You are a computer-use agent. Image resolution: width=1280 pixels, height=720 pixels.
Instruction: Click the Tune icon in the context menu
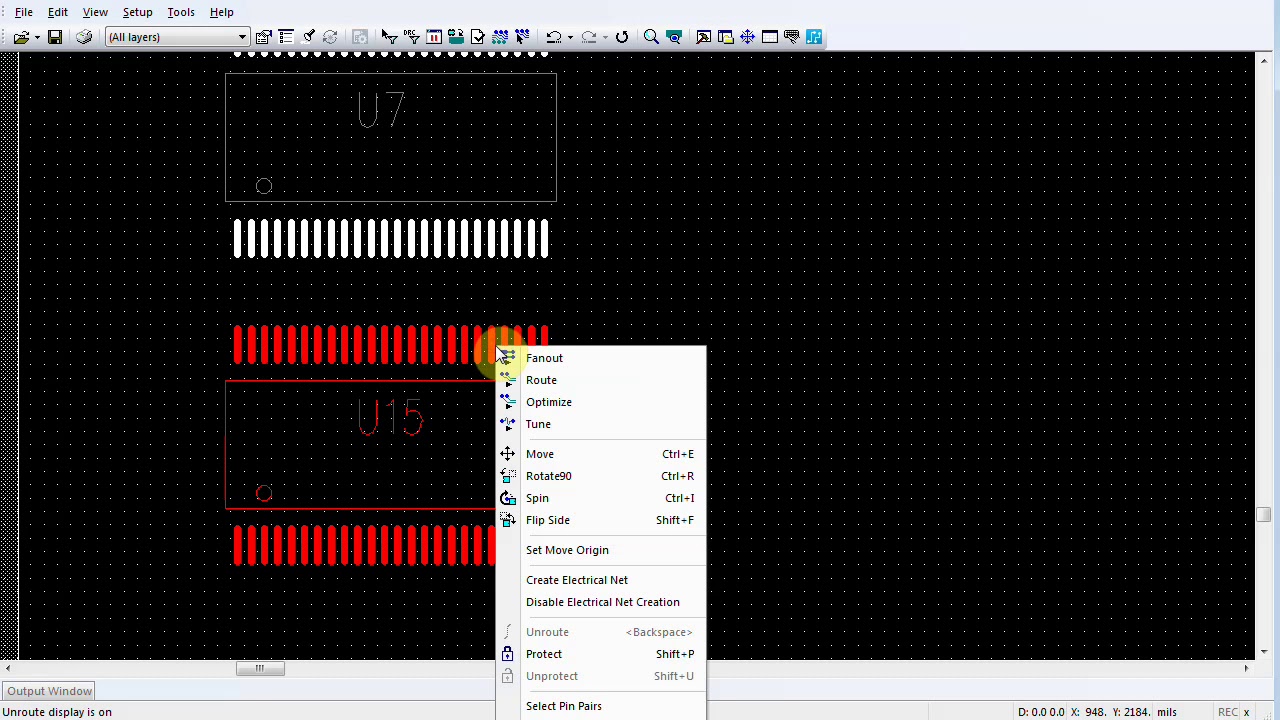(x=508, y=424)
